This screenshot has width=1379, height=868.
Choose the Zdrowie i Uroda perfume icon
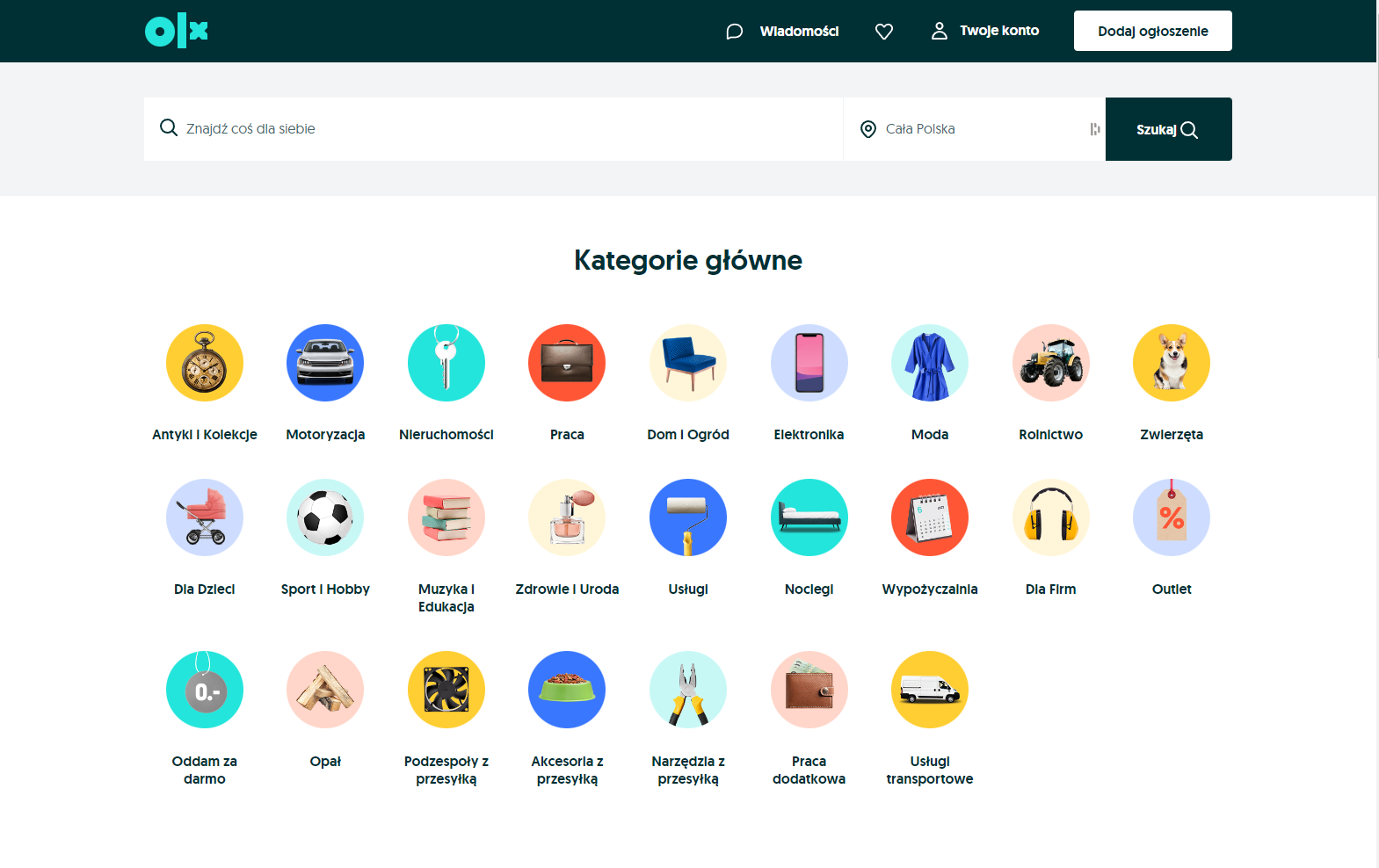pyautogui.click(x=567, y=517)
